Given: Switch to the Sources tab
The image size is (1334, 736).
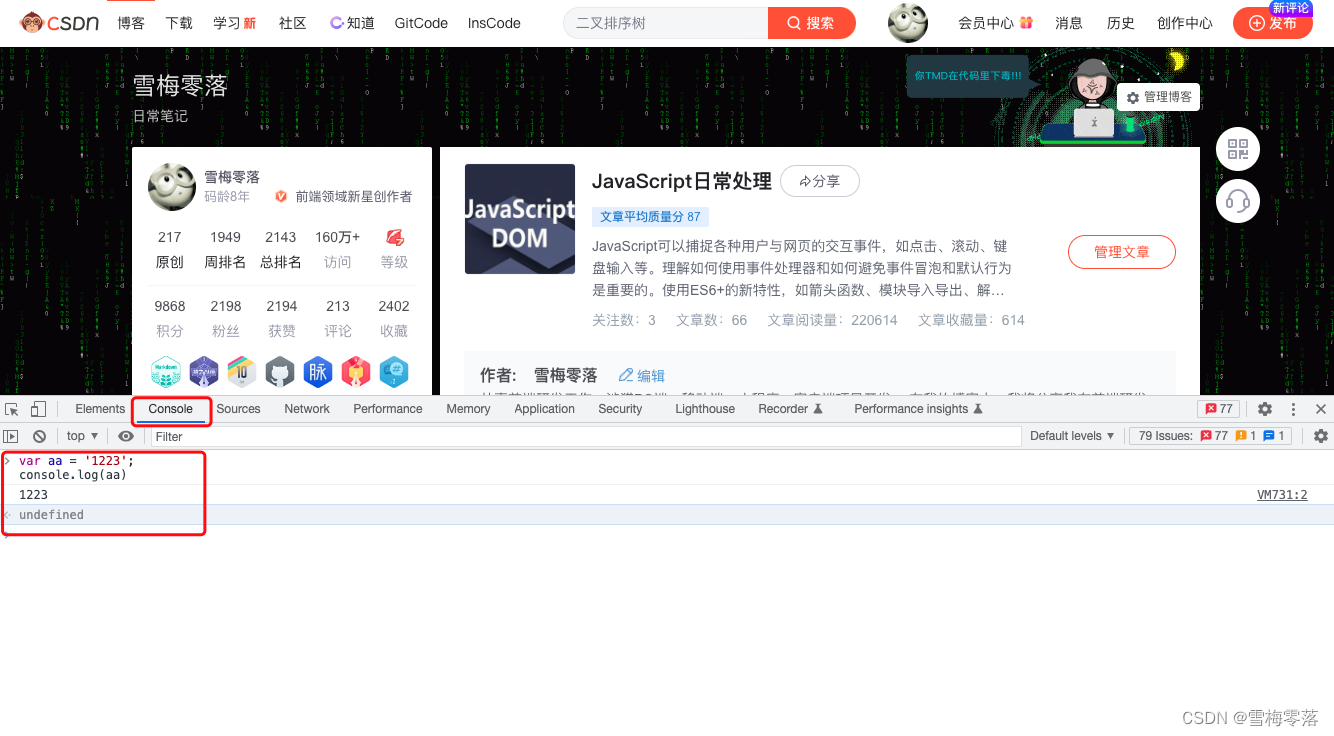Looking at the screenshot, I should tap(238, 409).
